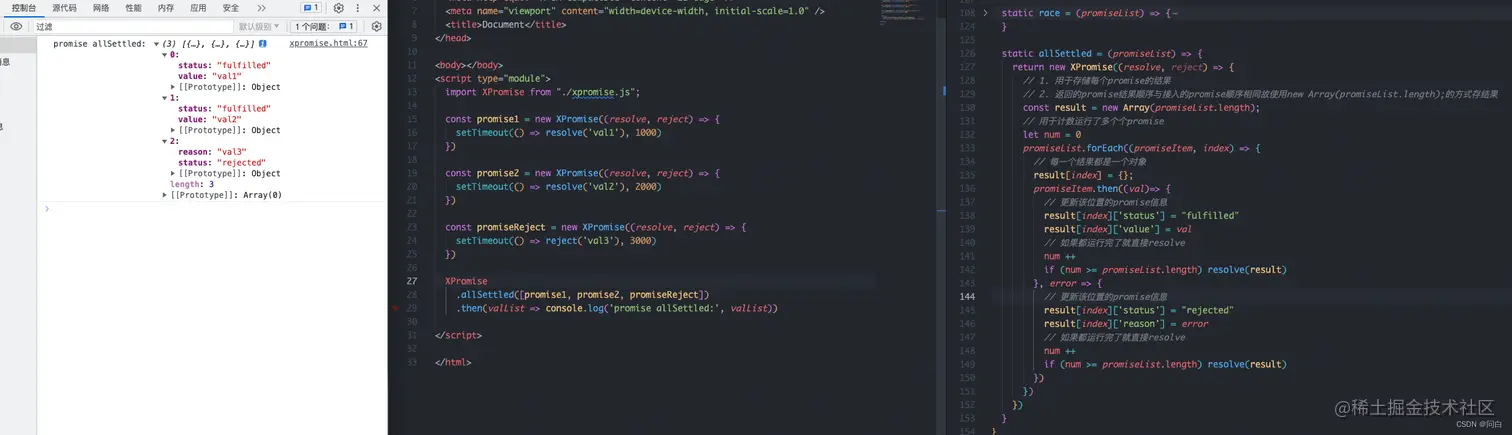This screenshot has width=1512, height=435.
Task: Click 'promise allSettled:' console log text
Action: click(x=99, y=44)
